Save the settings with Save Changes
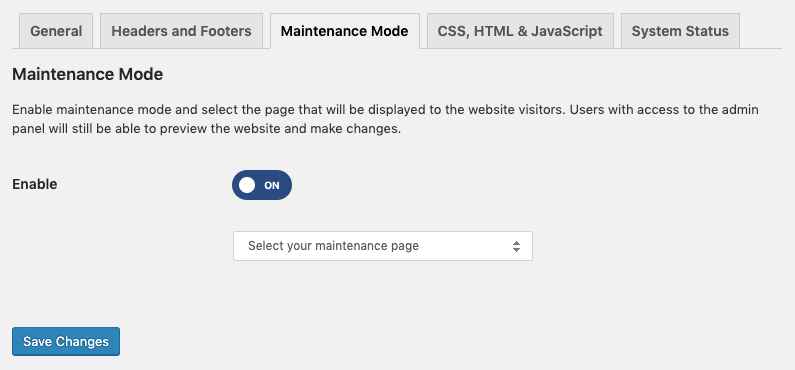 point(66,342)
